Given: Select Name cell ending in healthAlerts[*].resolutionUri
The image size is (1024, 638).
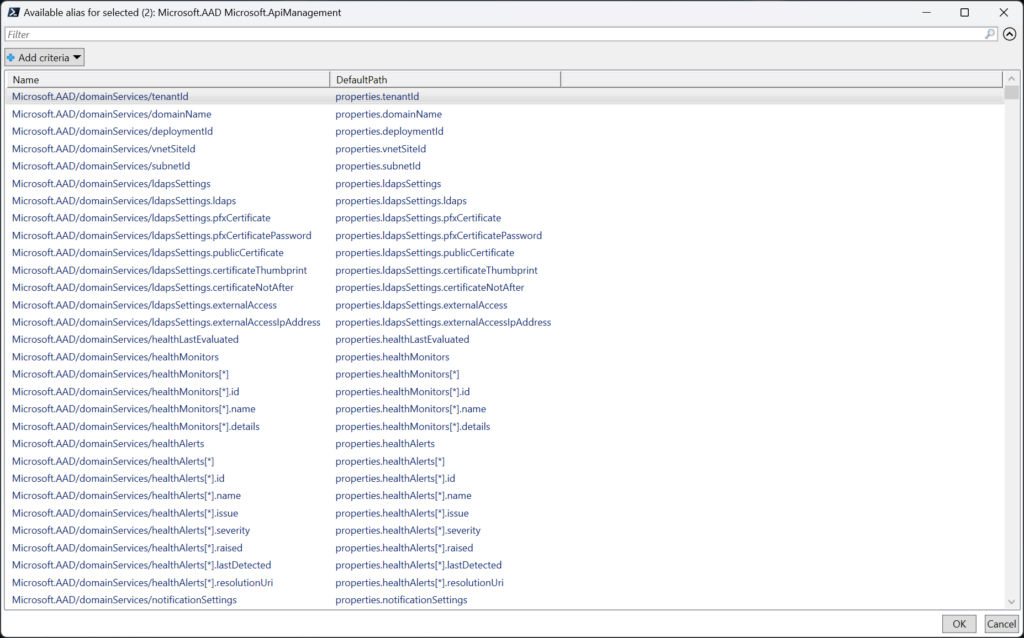Looking at the screenshot, I should pos(142,582).
